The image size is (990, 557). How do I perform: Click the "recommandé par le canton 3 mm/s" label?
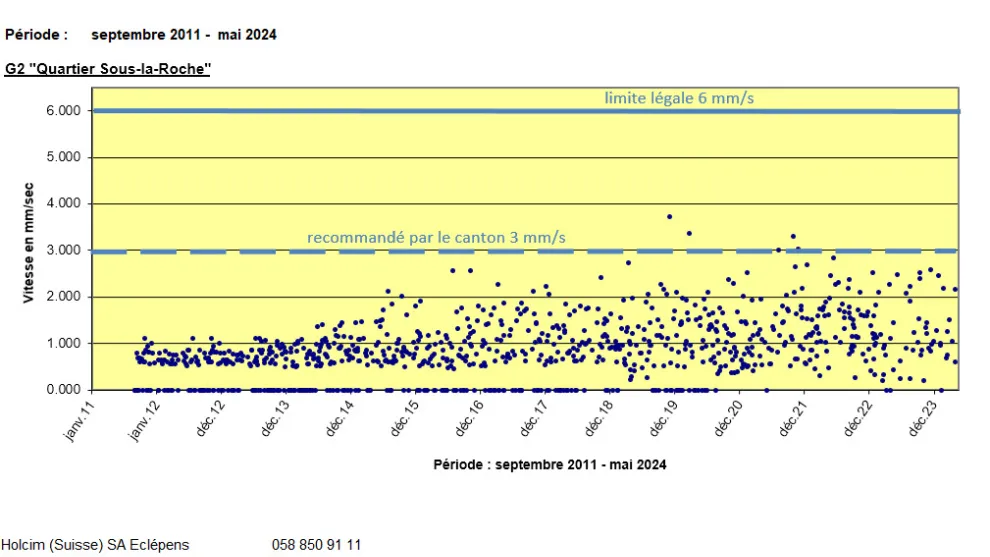click(436, 237)
